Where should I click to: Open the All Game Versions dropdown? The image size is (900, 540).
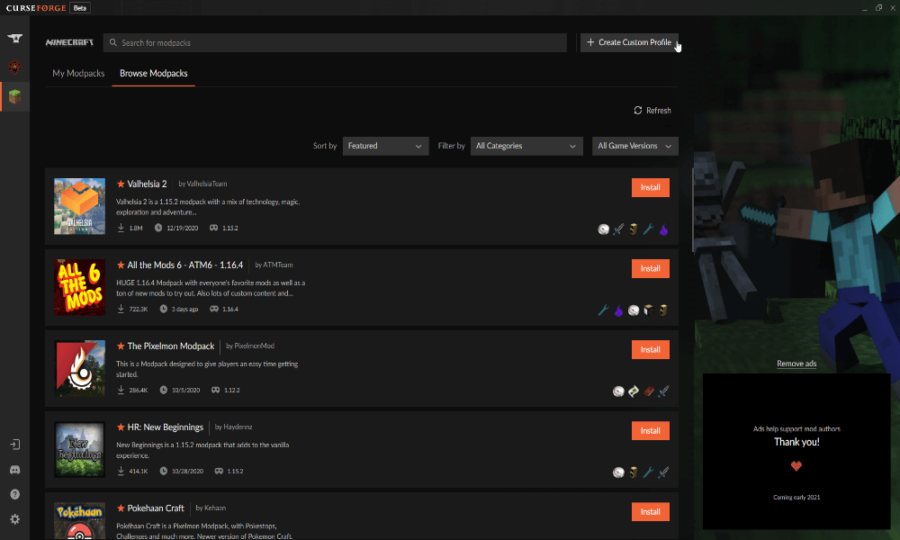tap(635, 146)
